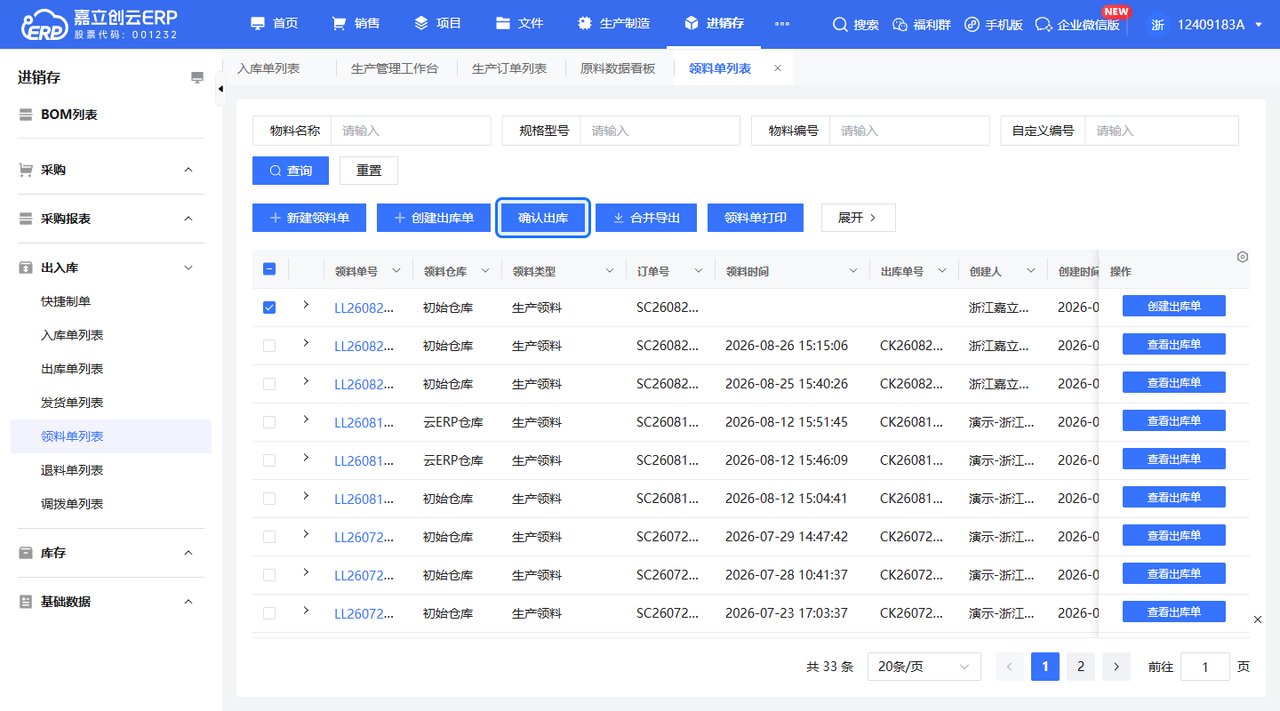Check the row with 领料时间 2026-08-26 15:15:06
Image resolution: width=1280 pixels, height=711 pixels.
(x=269, y=345)
